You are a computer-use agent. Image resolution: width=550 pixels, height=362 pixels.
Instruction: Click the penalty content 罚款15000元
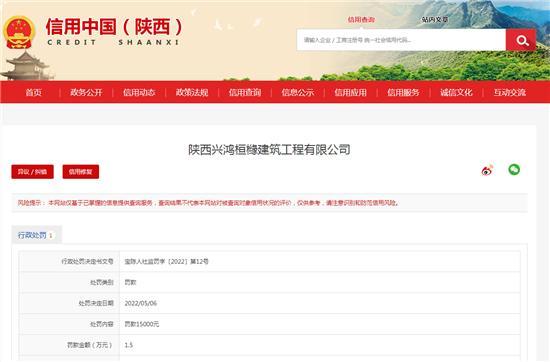(x=142, y=324)
